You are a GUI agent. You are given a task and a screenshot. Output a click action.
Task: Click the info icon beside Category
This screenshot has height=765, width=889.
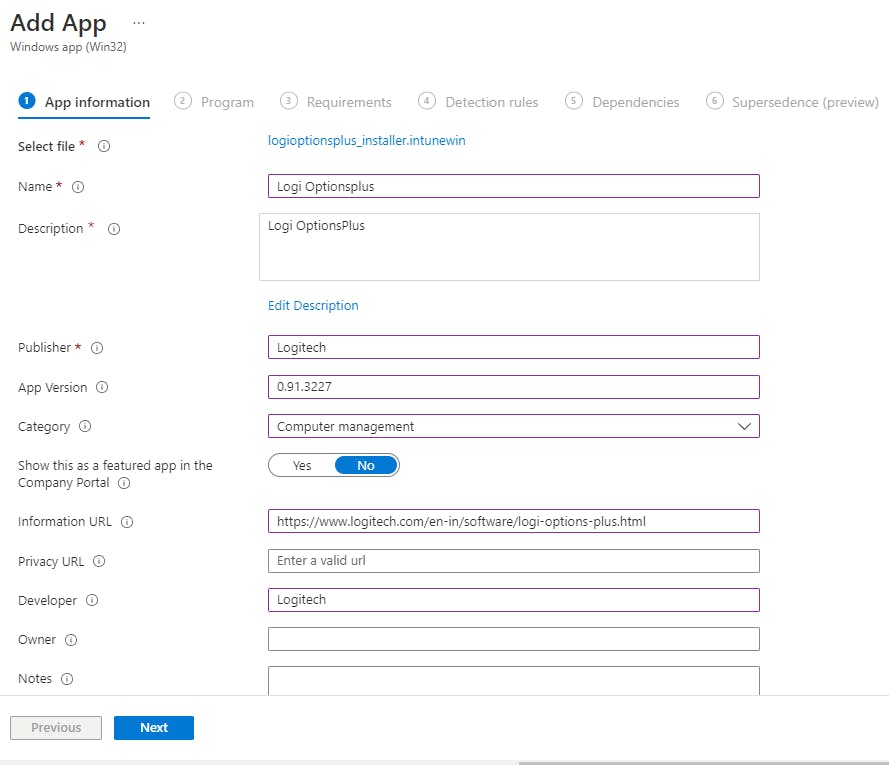pyautogui.click(x=85, y=427)
